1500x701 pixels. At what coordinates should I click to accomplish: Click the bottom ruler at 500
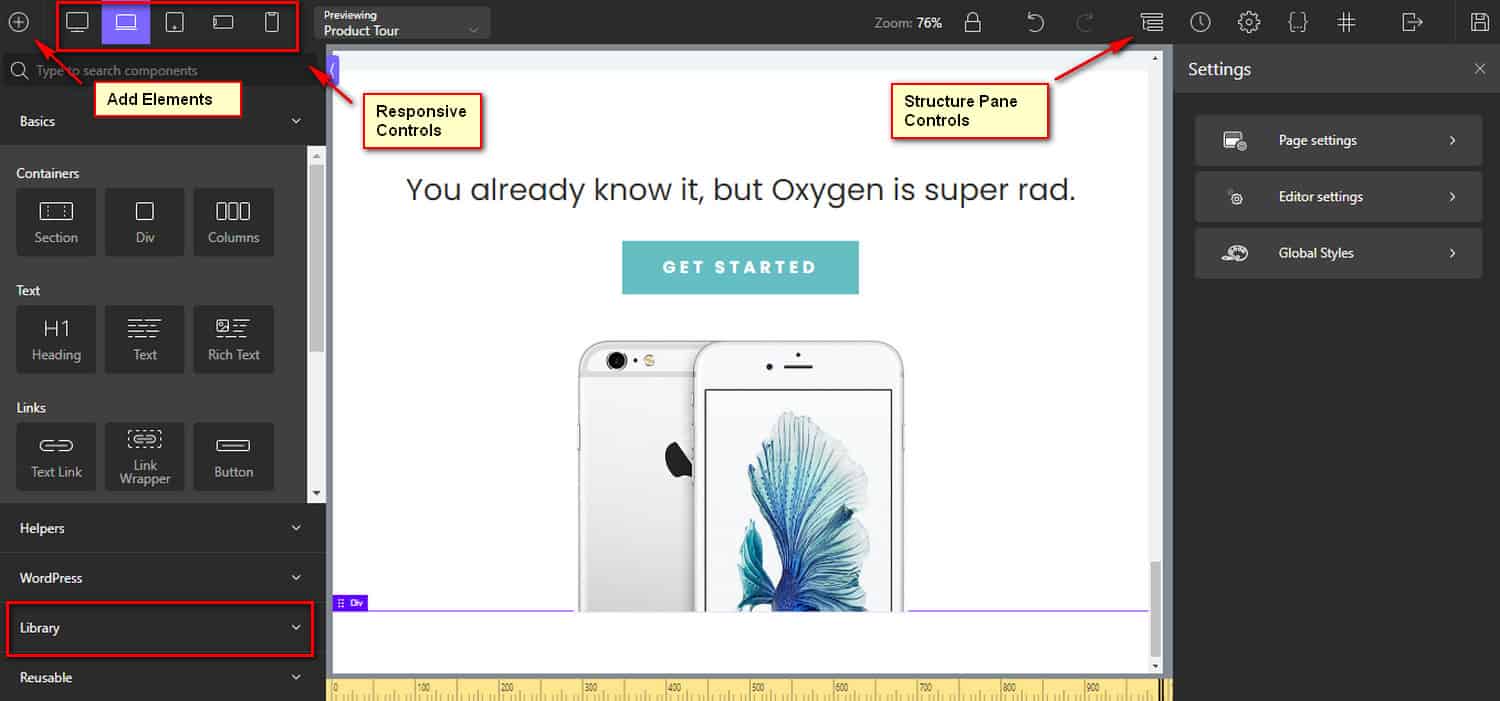[x=756, y=690]
